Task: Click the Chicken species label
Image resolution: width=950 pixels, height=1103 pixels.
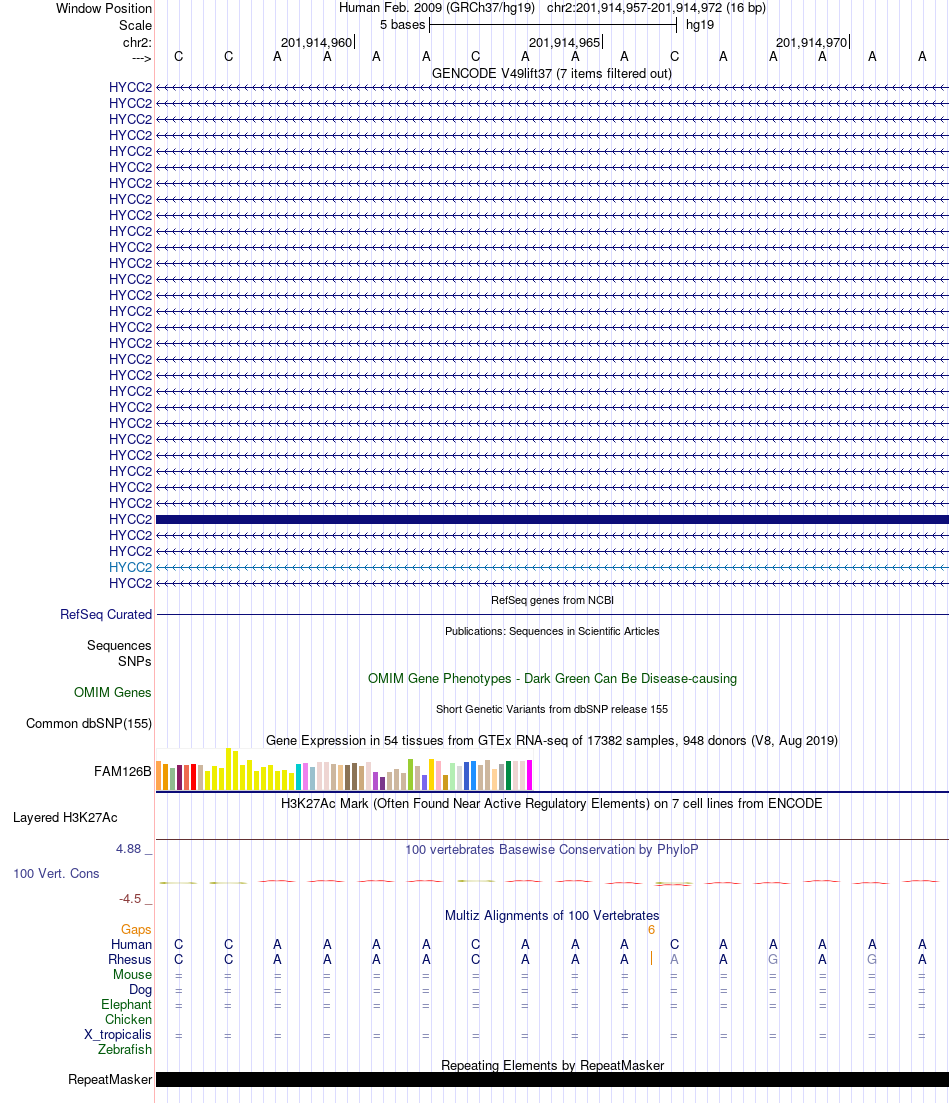Action: coord(128,1019)
